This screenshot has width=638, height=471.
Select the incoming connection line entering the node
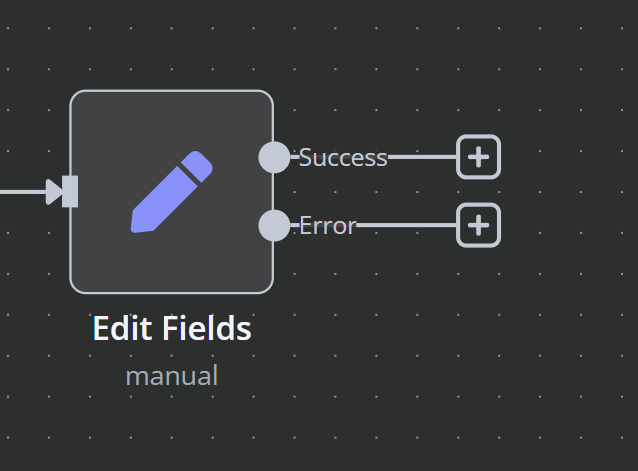(23, 192)
